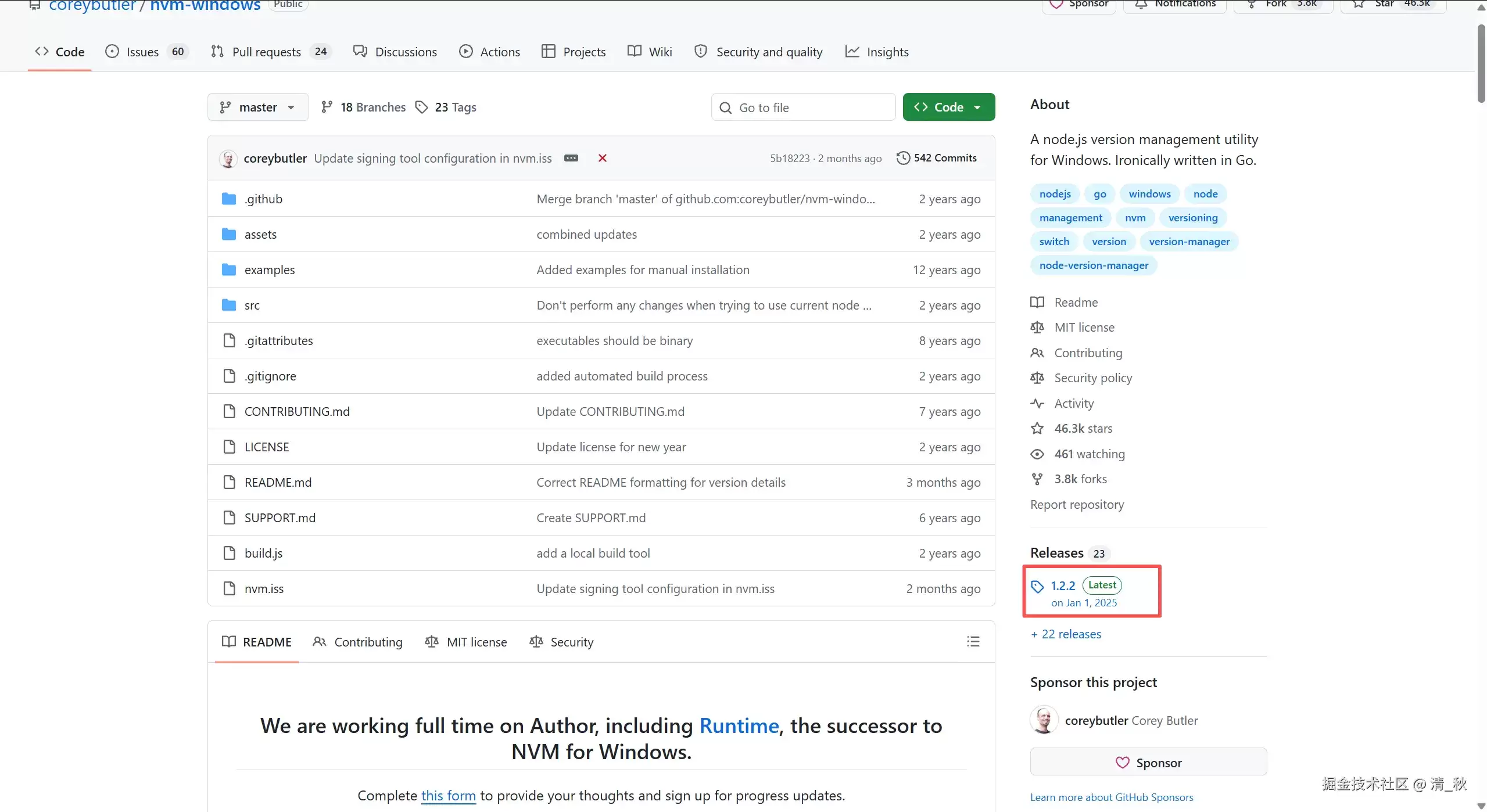1487x812 pixels.
Task: Click the branch icon next to 18 Branches
Action: click(327, 107)
